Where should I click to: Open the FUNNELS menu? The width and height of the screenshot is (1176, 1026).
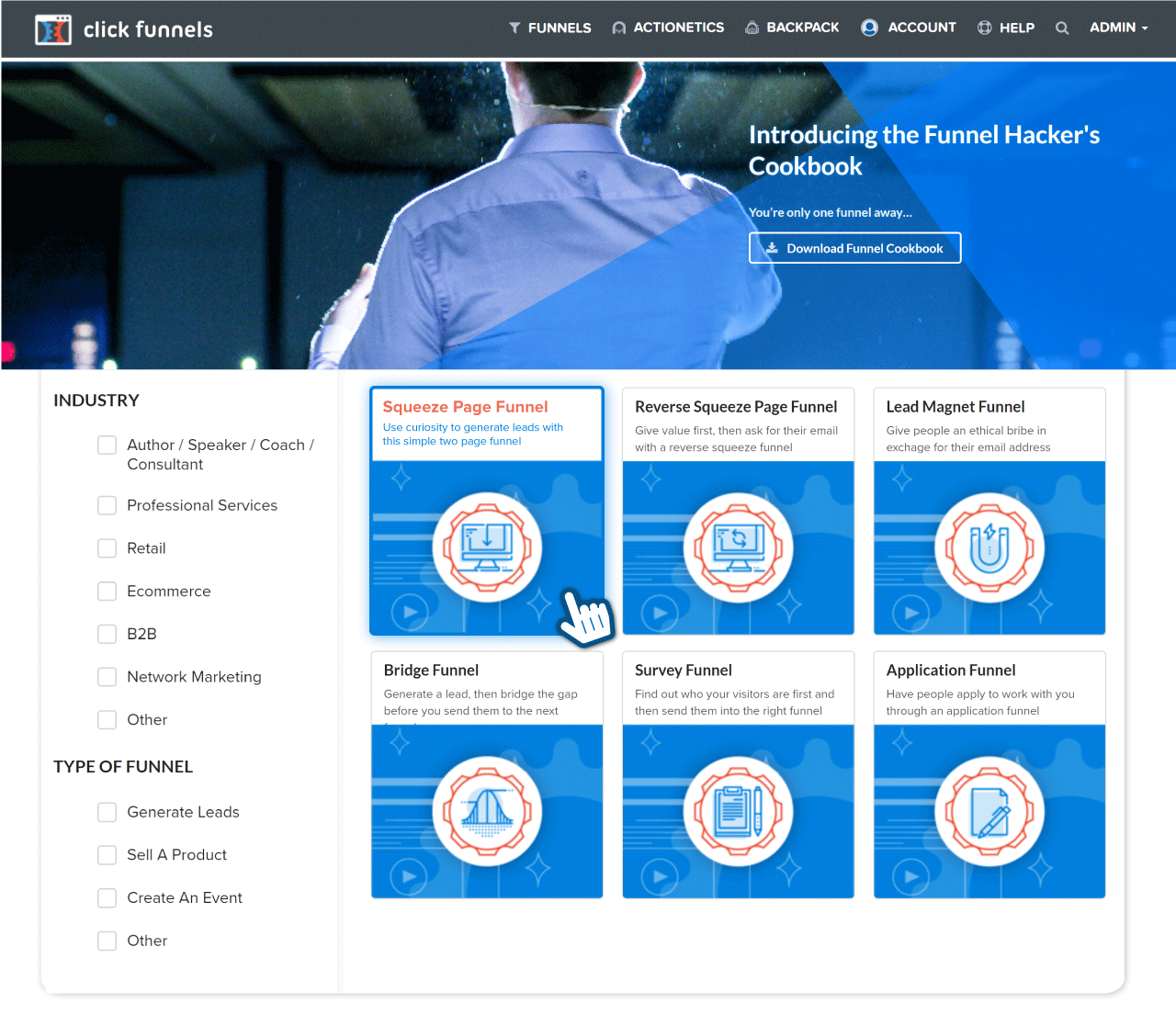pos(549,28)
